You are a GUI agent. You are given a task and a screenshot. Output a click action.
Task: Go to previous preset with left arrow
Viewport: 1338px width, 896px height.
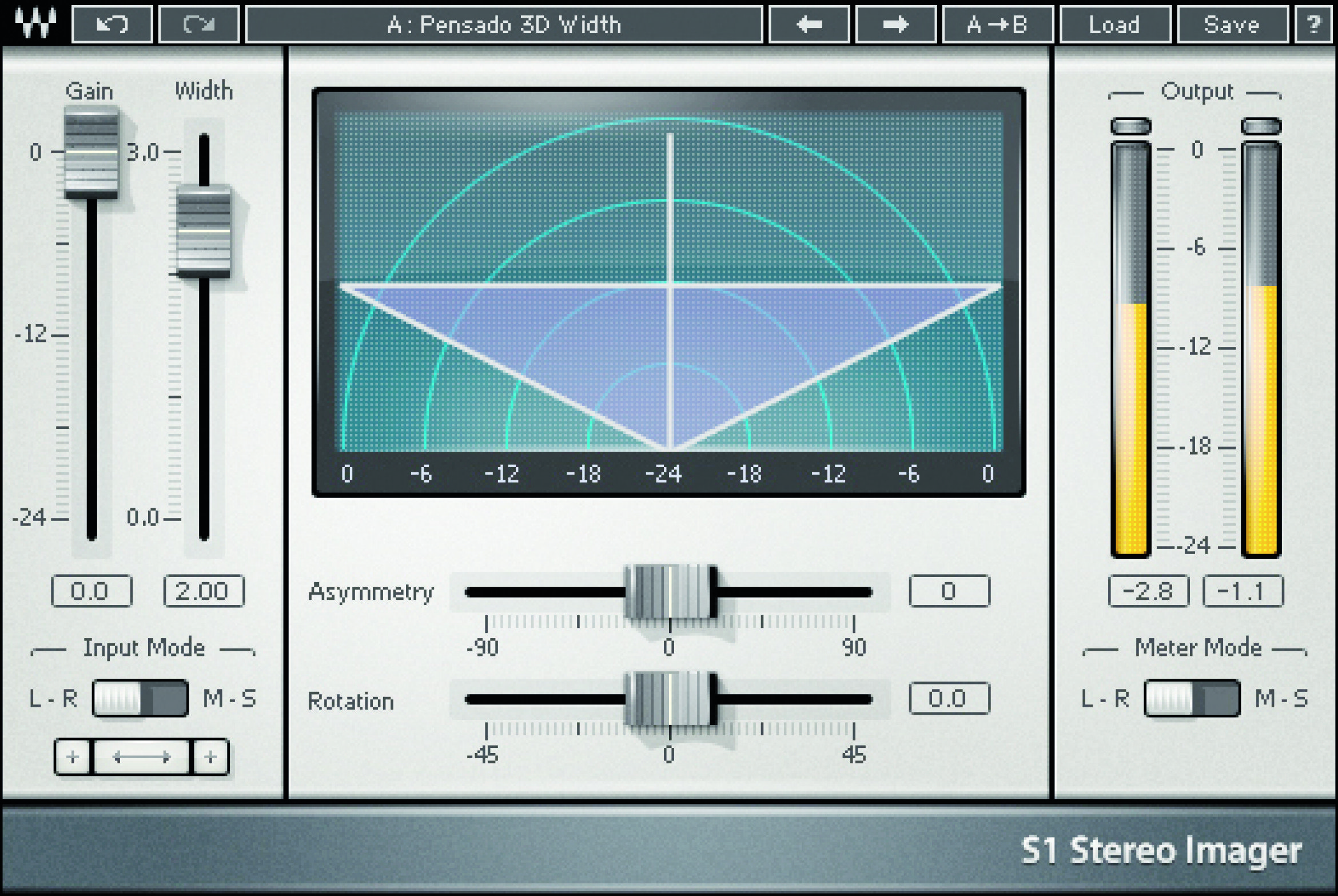click(x=809, y=25)
